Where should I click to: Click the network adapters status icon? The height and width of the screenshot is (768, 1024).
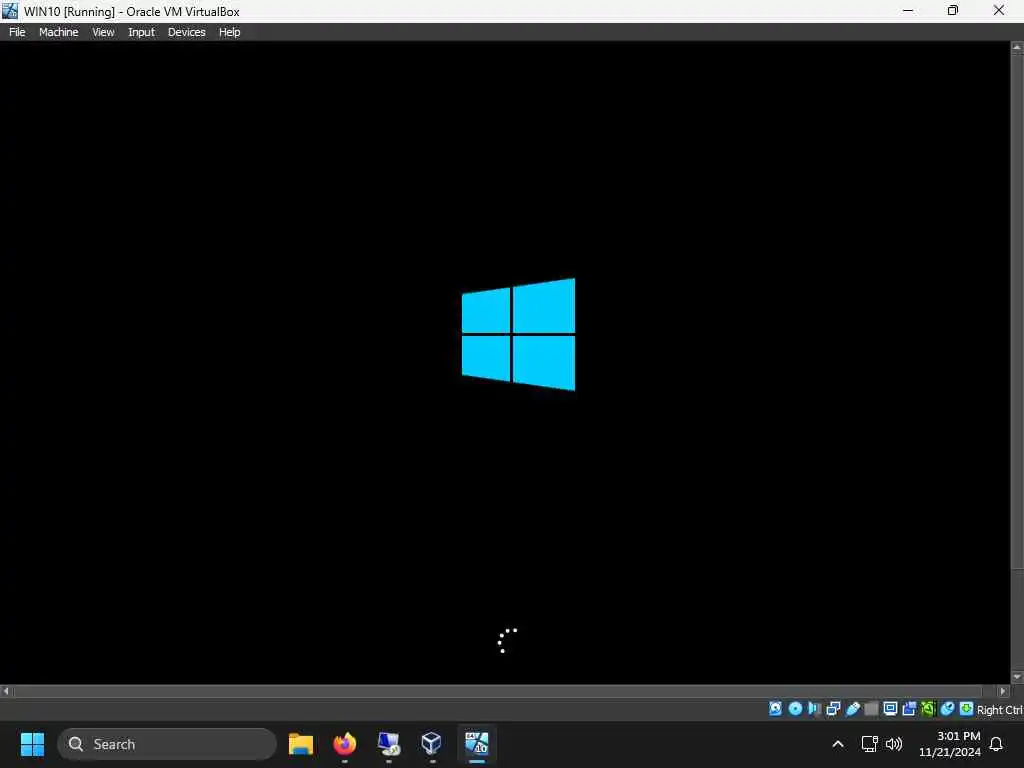[x=833, y=709]
